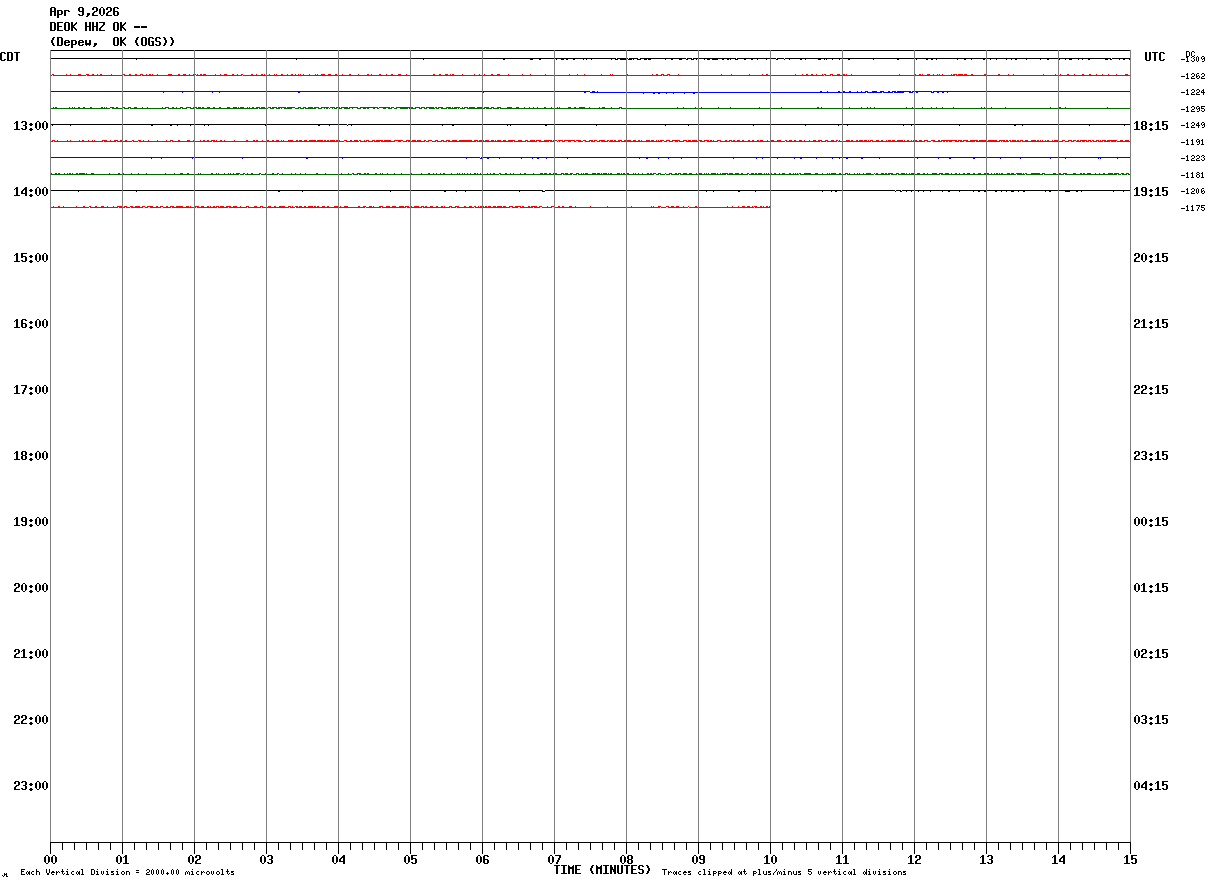The height and width of the screenshot is (886, 1210).
Task: Click the "09" minute axis label
Action: (x=698, y=859)
